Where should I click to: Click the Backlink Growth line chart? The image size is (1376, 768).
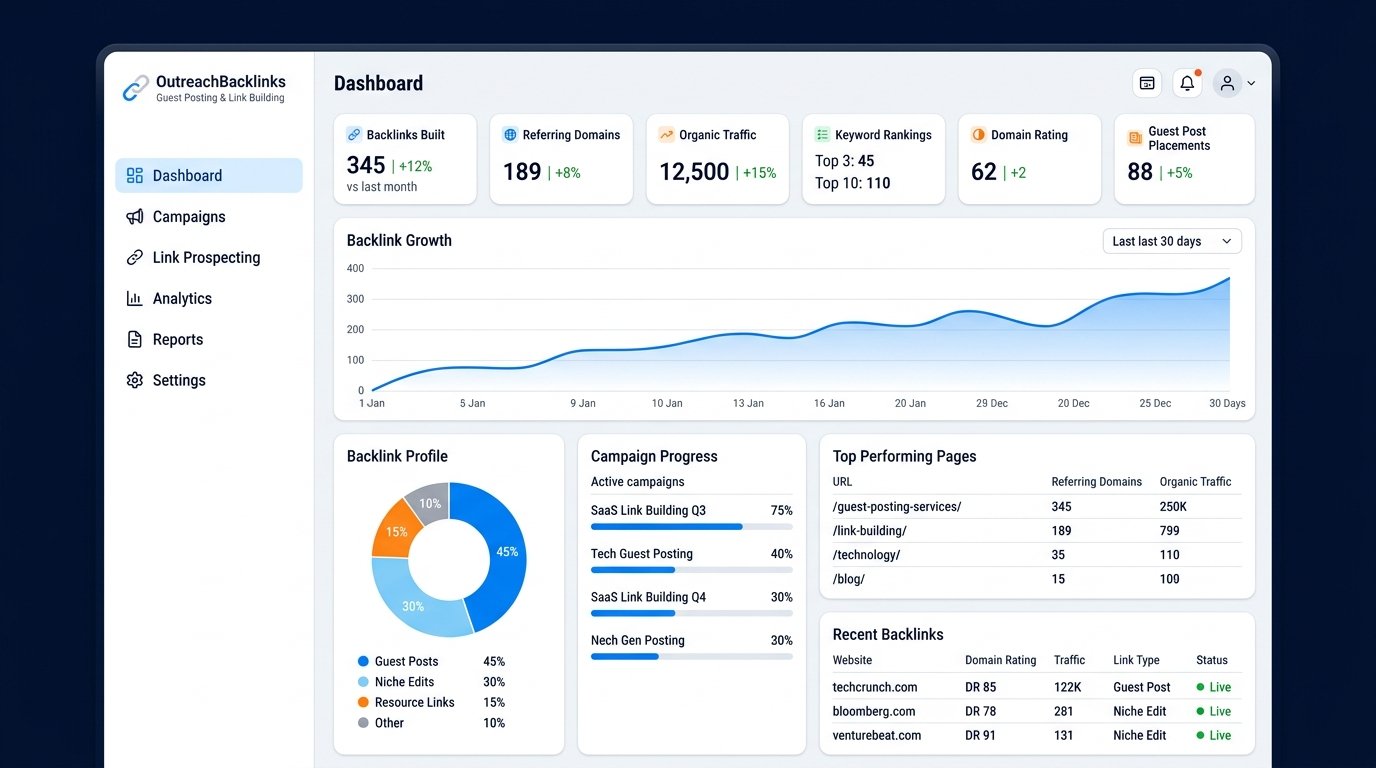[800, 335]
